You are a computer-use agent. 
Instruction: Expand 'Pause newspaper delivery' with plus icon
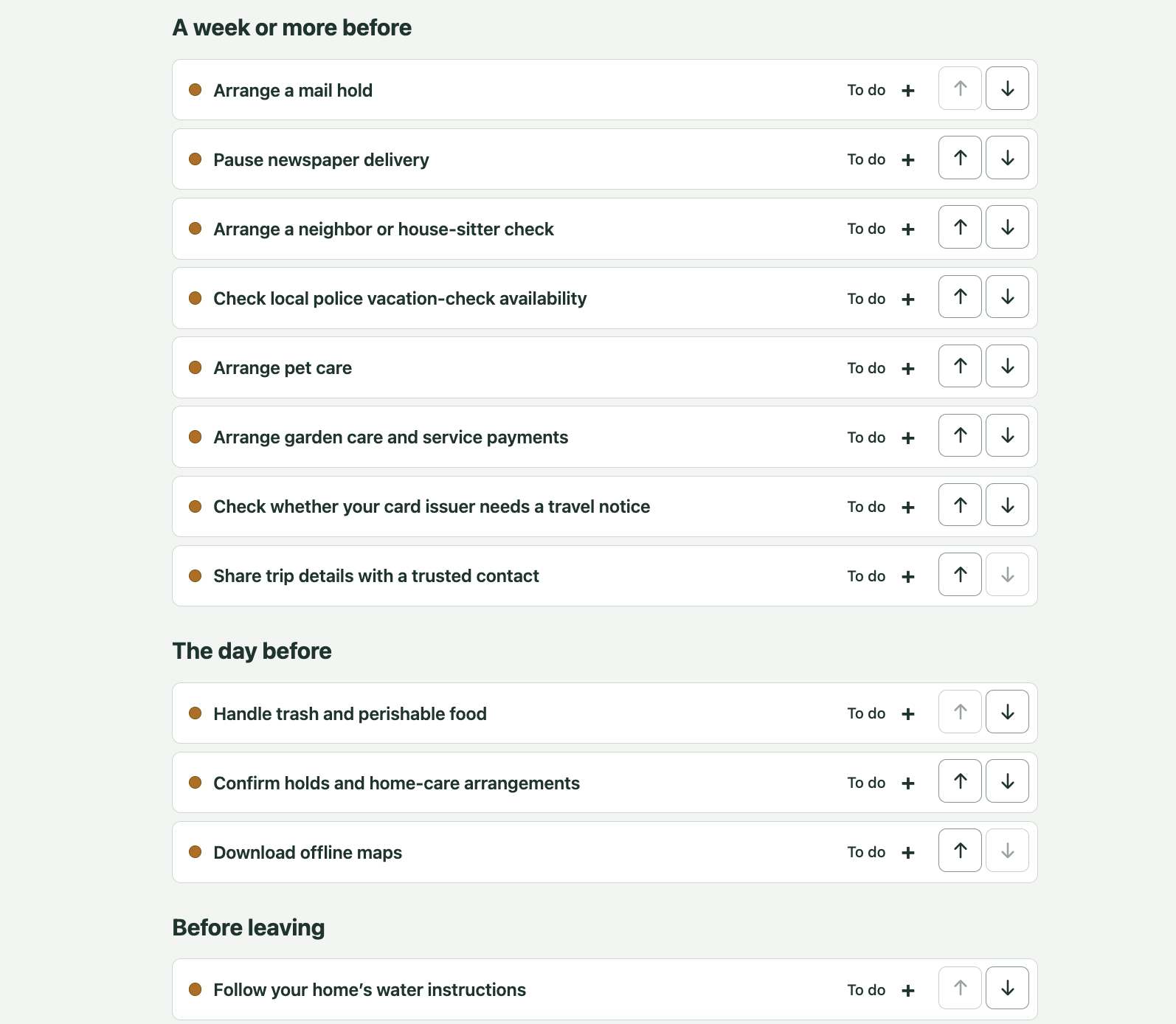(908, 159)
